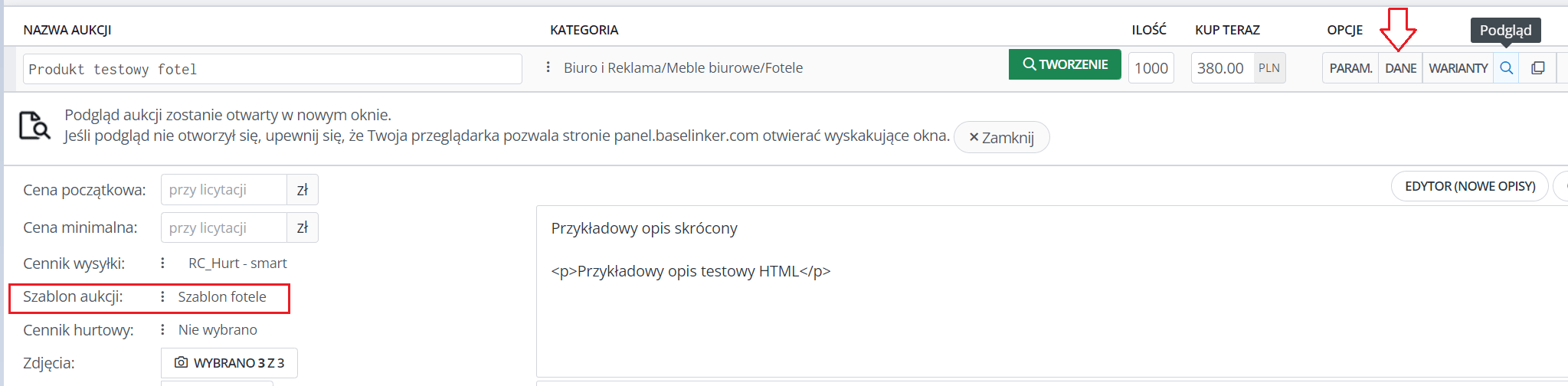Click the preview document icon in notice

34,126
